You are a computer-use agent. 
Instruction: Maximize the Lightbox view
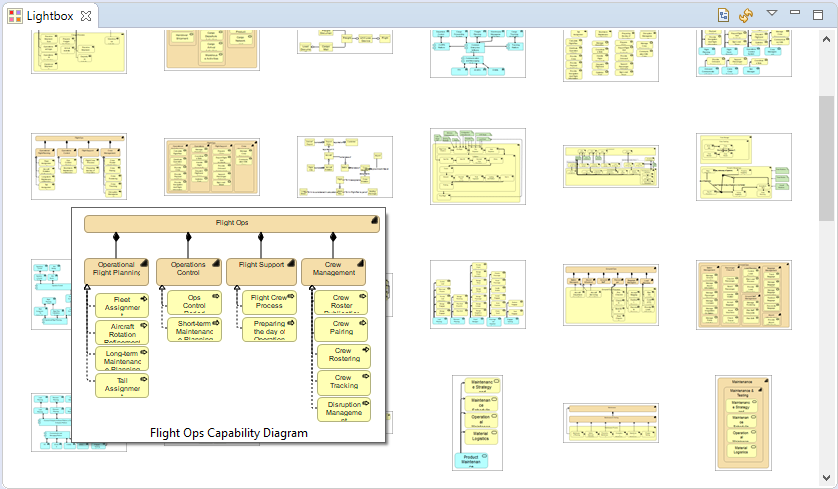[818, 14]
